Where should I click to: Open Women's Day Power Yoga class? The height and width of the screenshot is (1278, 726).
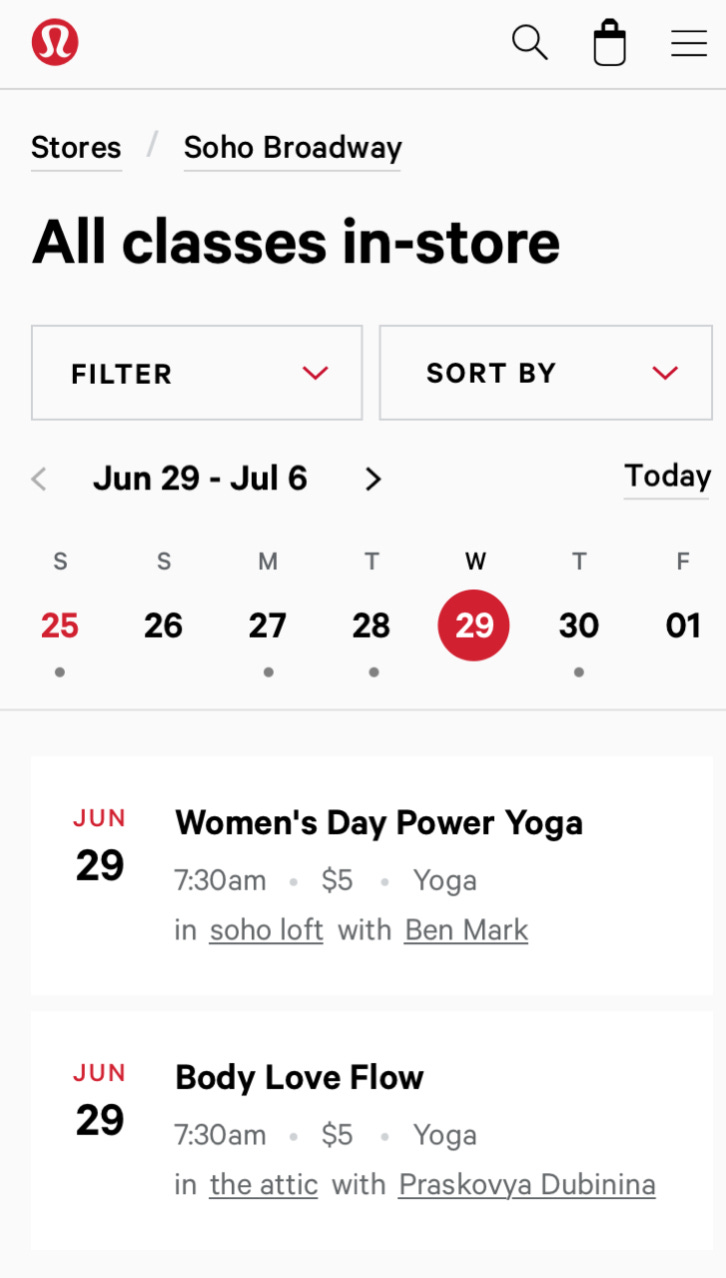[x=379, y=823]
